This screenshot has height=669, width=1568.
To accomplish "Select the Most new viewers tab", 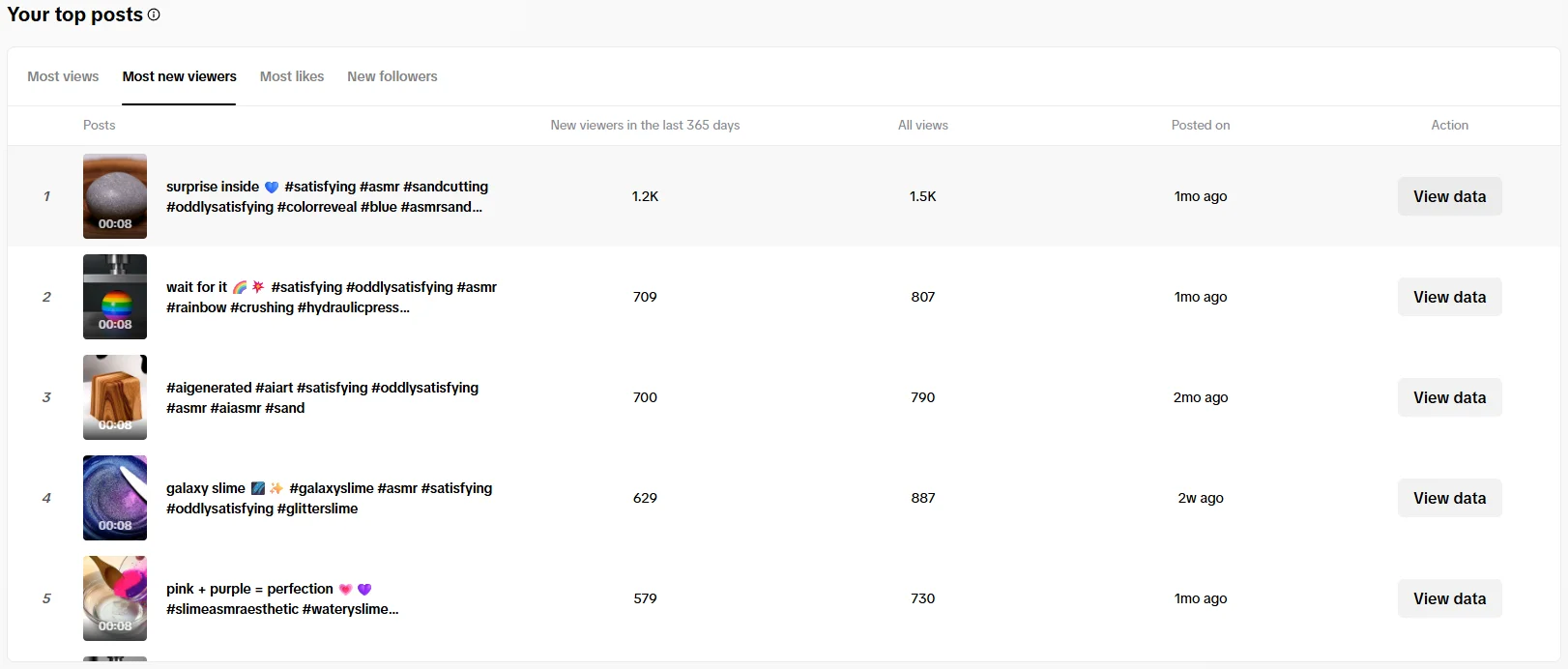I will click(x=179, y=76).
